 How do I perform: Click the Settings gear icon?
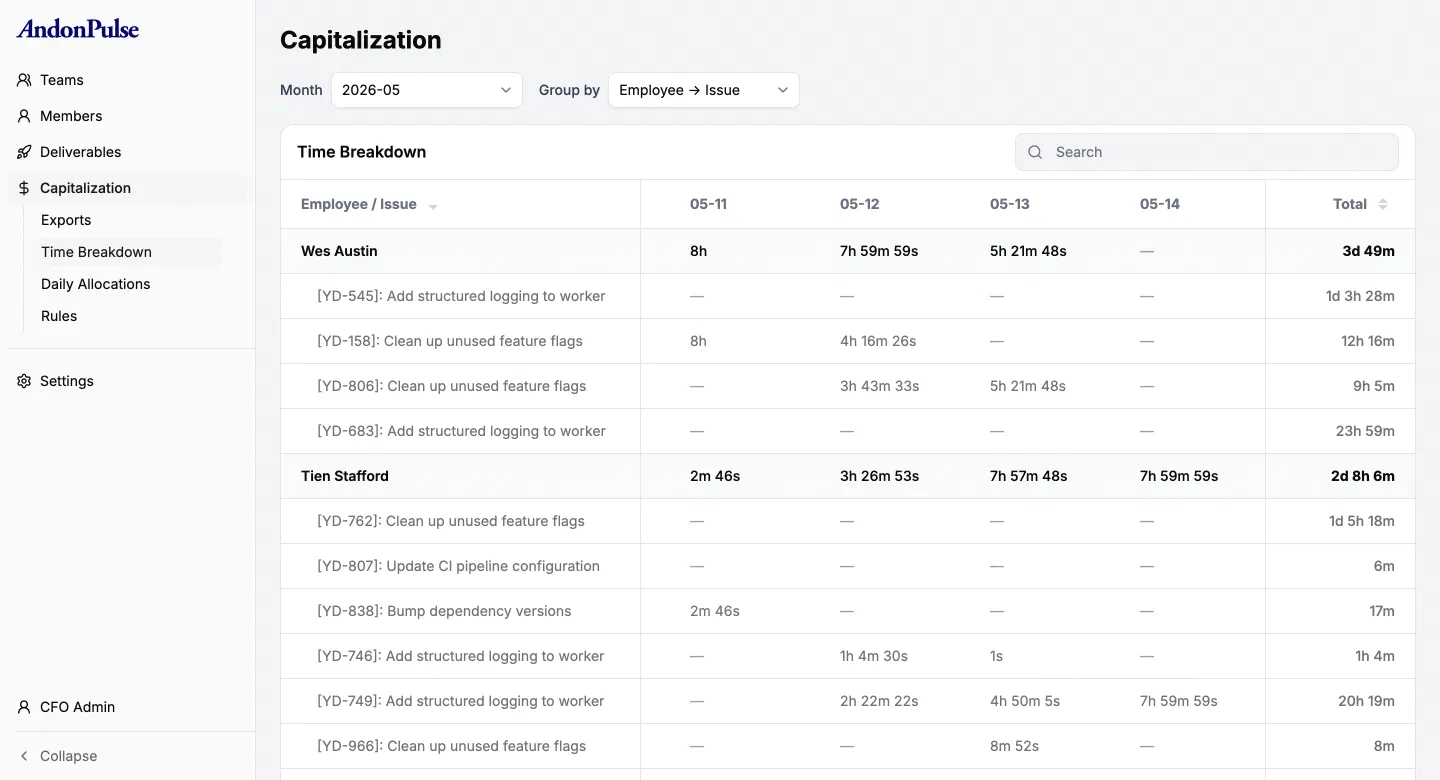24,381
